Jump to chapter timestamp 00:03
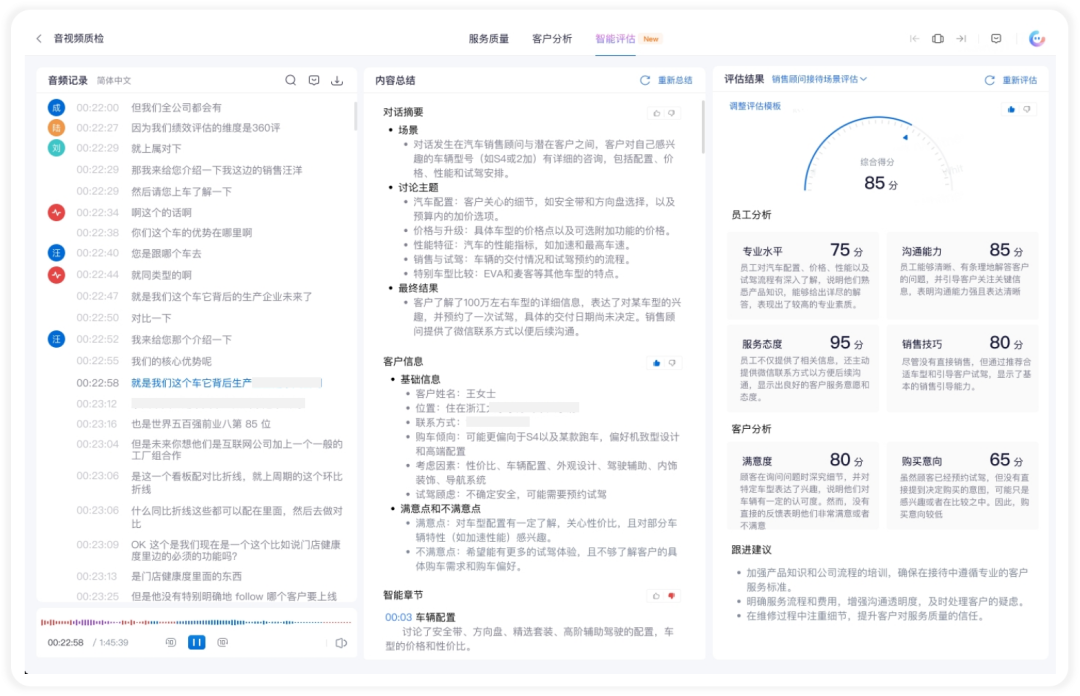This screenshot has width=1080, height=696. pos(398,617)
